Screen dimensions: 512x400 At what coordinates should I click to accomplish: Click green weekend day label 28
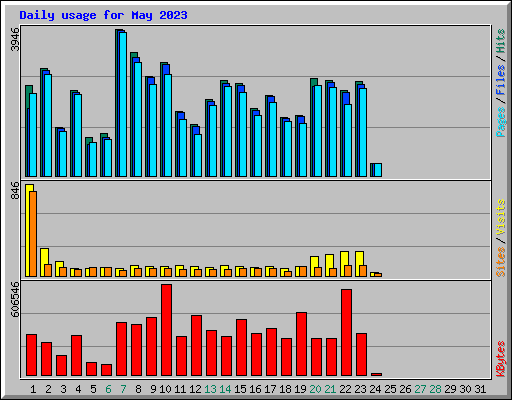coord(435,389)
